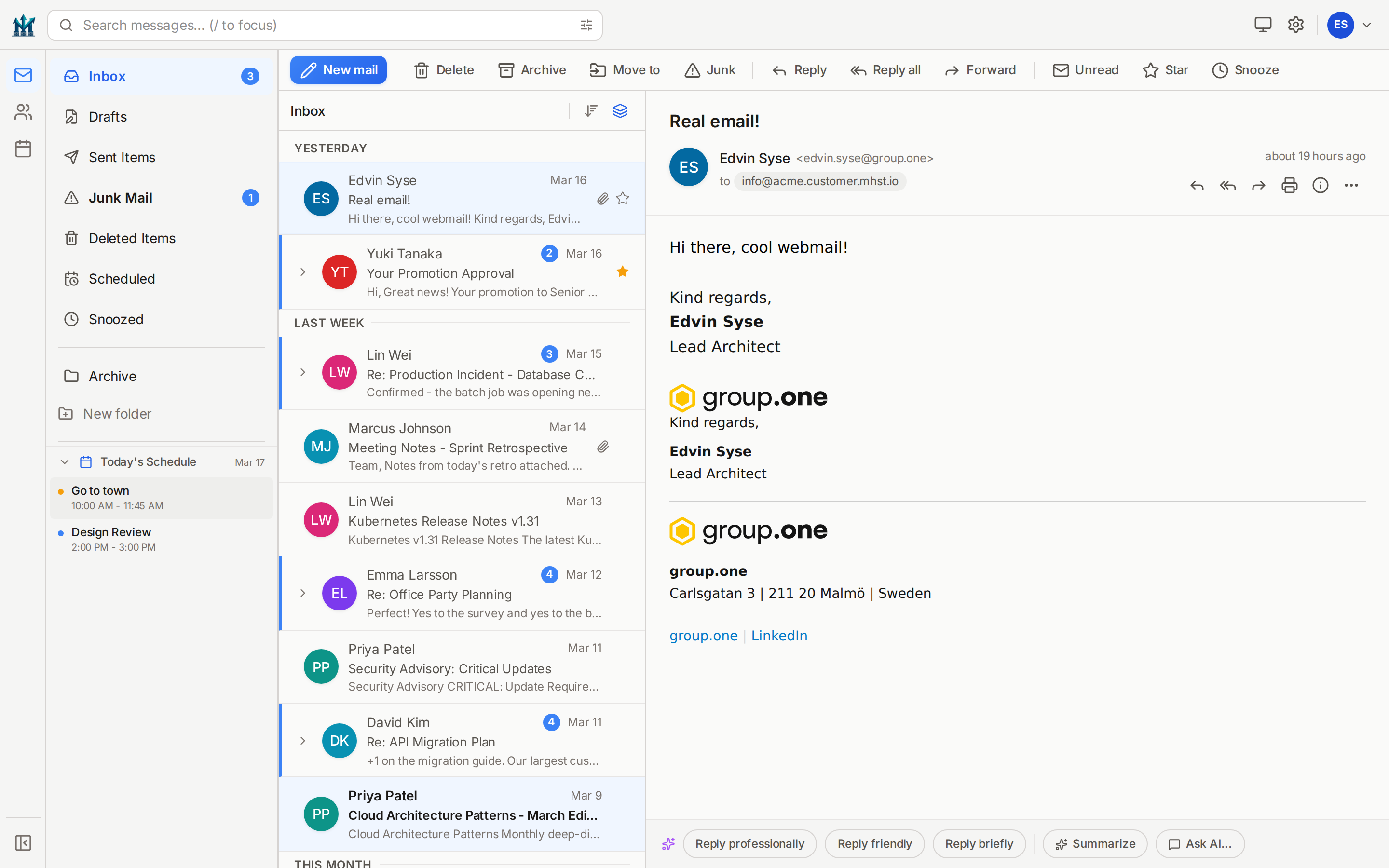The height and width of the screenshot is (868, 1389).
Task: Compose a New mail
Action: click(x=338, y=69)
